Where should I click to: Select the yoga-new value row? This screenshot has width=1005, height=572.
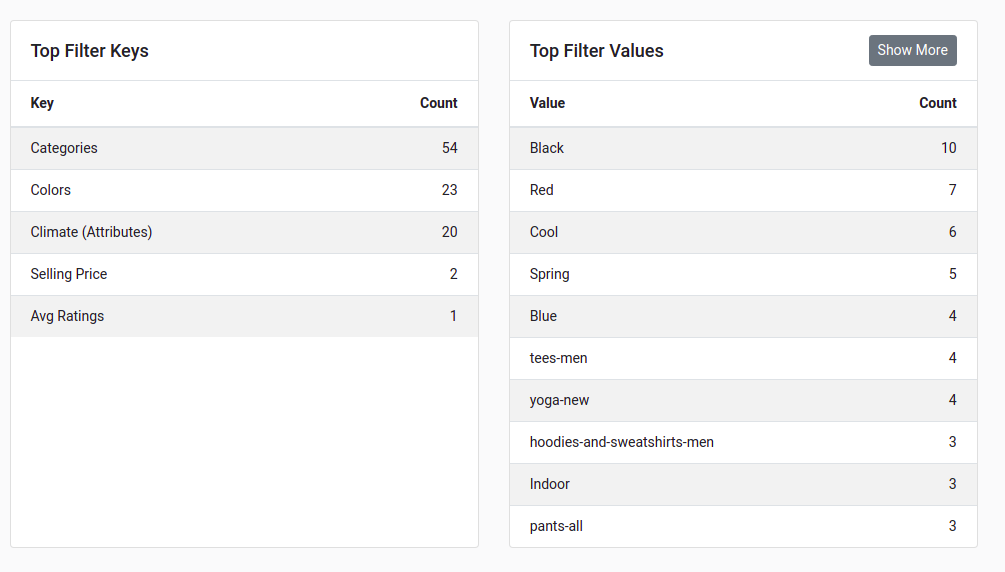(743, 400)
